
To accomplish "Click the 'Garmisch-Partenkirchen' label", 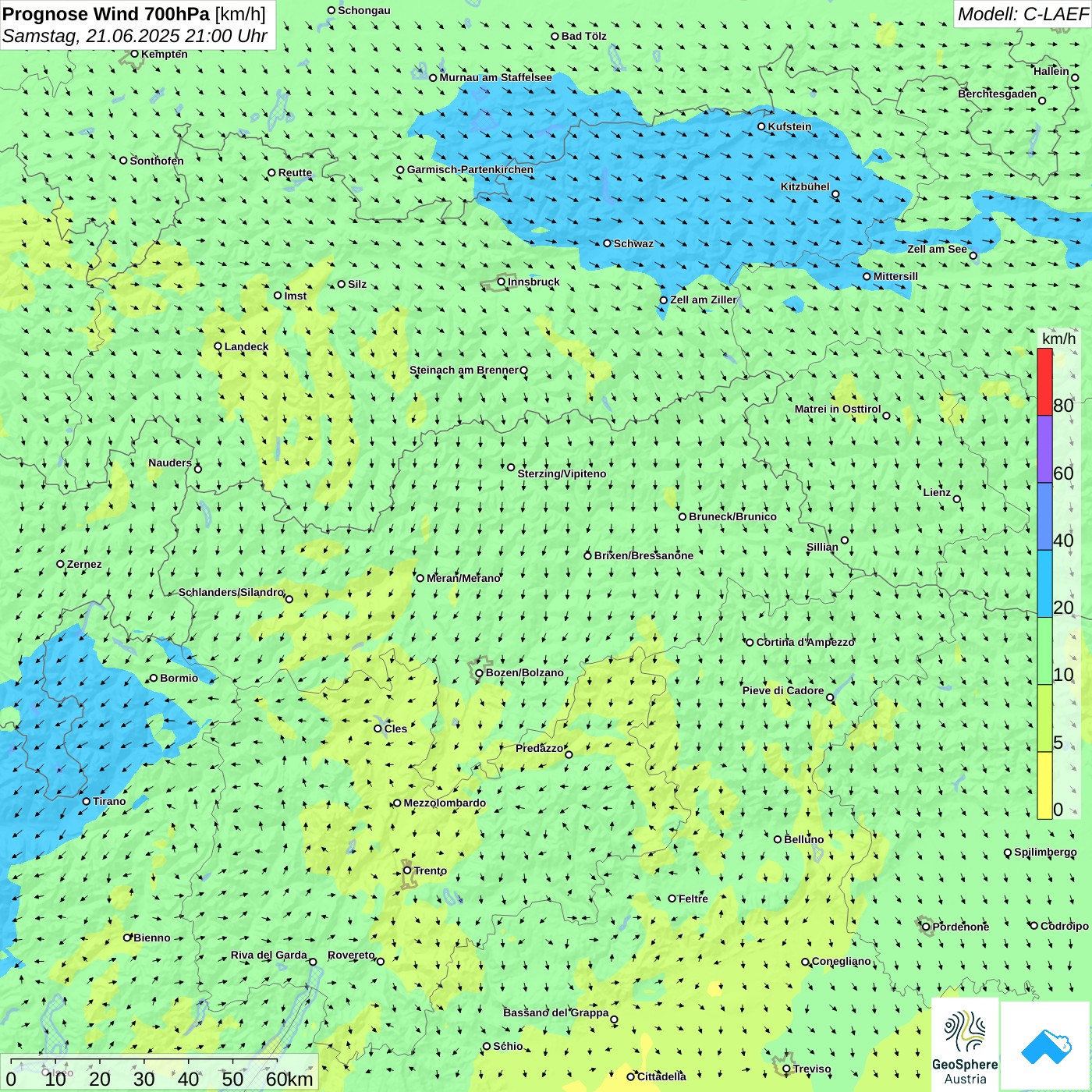I will click(470, 169).
